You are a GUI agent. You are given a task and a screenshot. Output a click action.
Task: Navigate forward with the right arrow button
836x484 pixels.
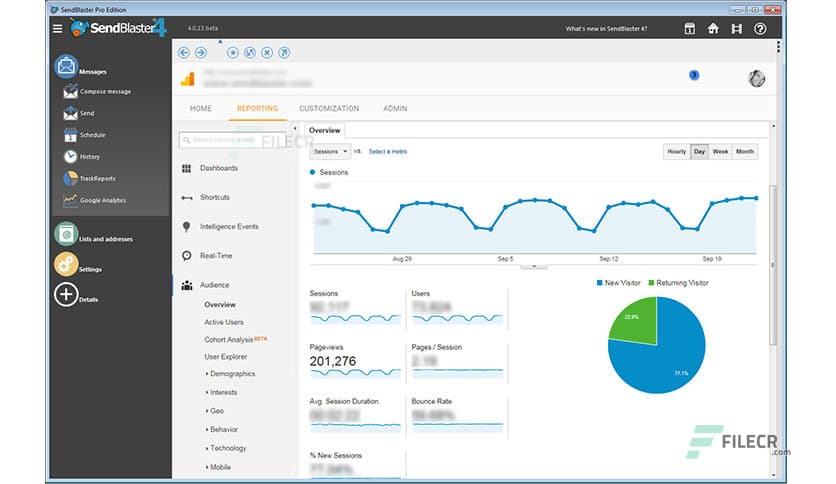(201, 52)
